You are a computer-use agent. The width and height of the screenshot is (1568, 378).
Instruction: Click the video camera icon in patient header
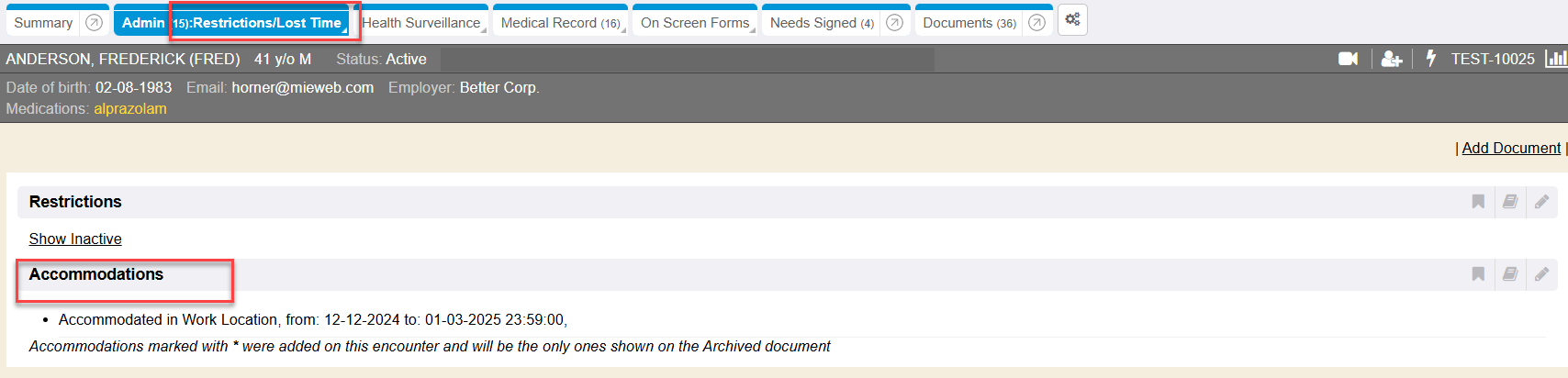pos(1348,59)
